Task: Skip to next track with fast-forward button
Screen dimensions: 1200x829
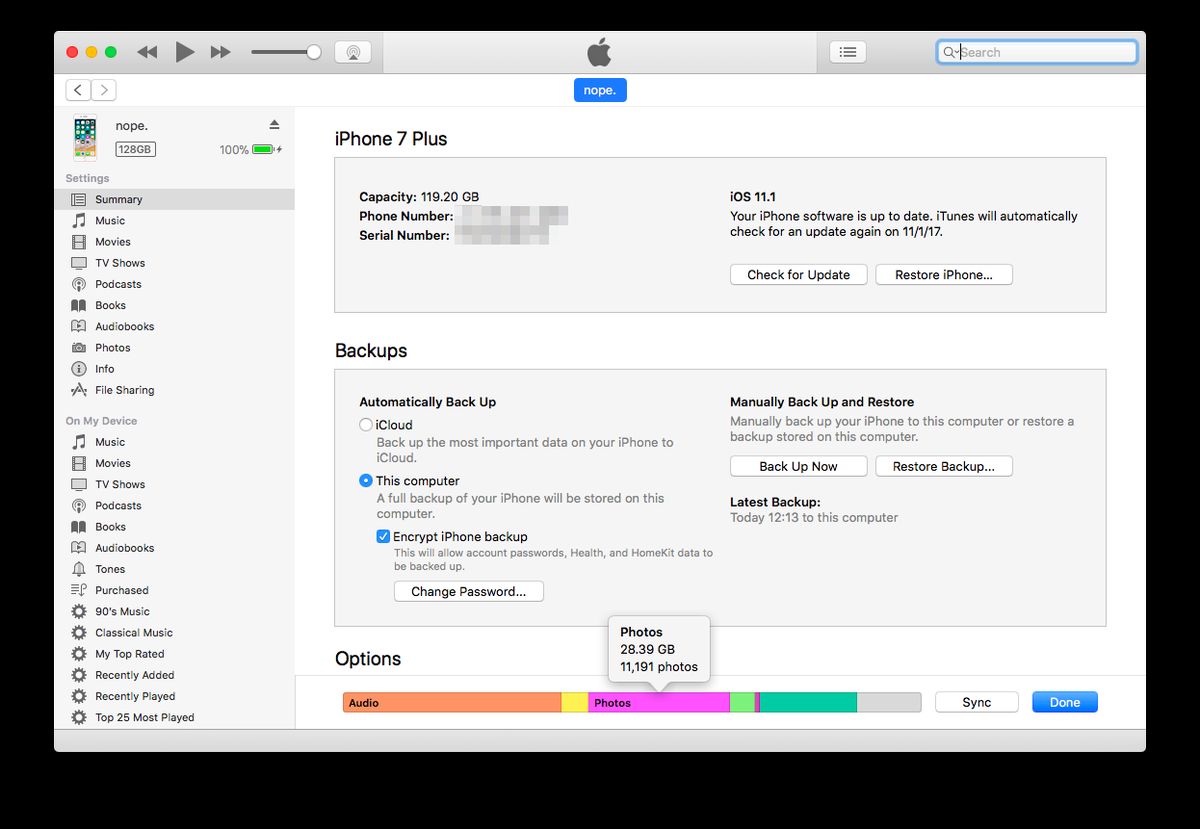Action: click(221, 52)
